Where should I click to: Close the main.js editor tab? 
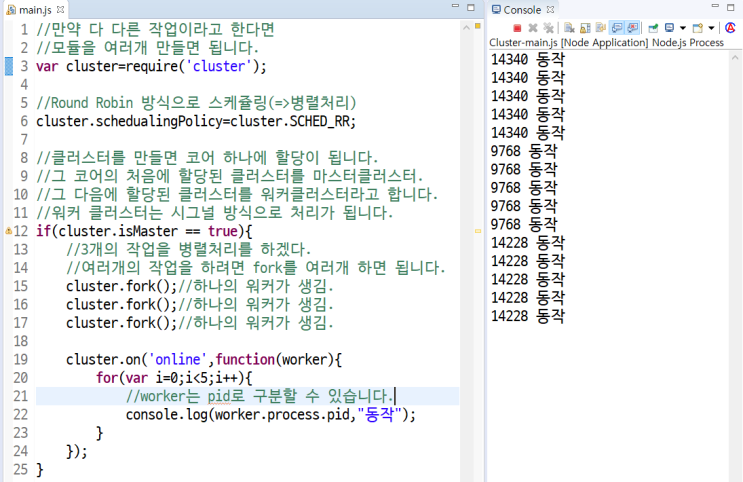(x=60, y=9)
